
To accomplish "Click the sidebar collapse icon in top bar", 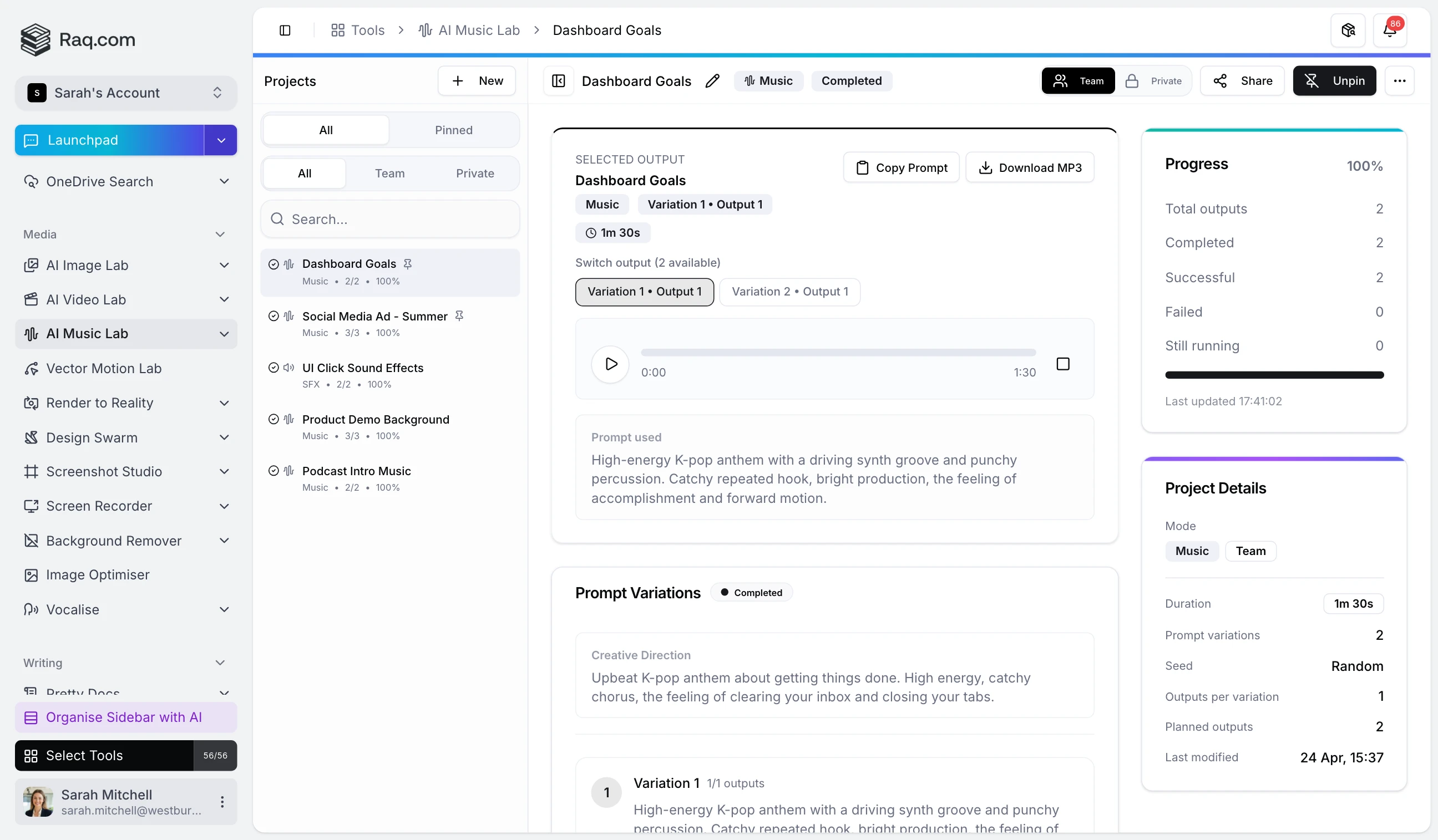I will 285,30.
